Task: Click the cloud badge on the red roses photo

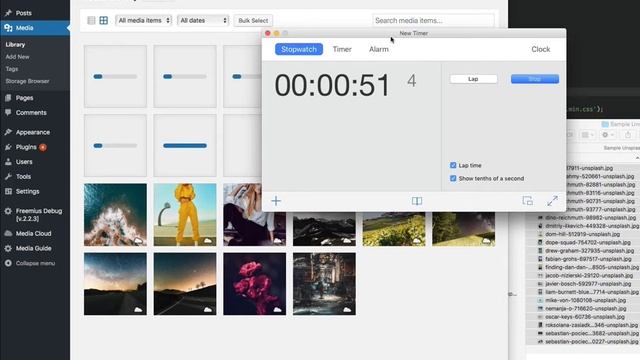Action: [278, 309]
